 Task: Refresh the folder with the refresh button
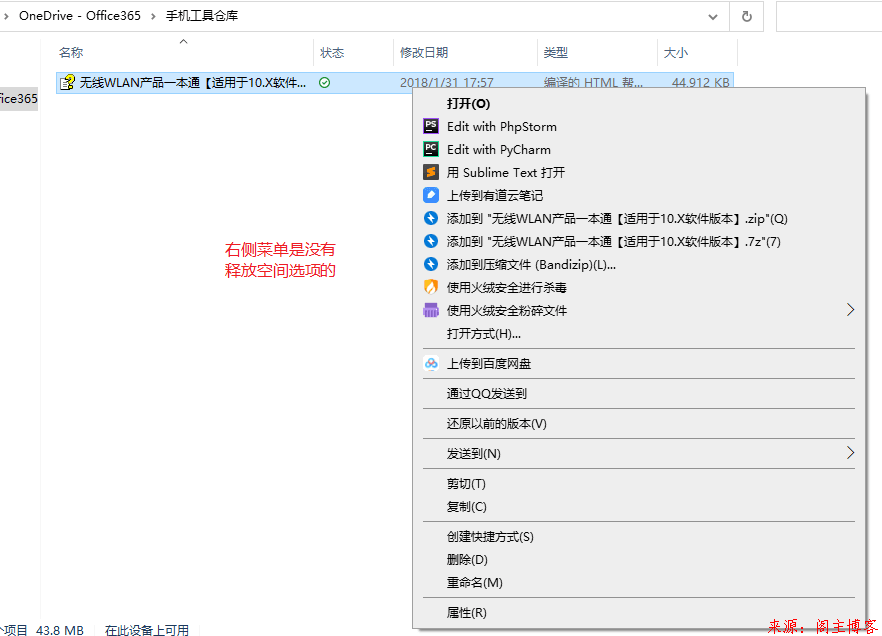[746, 16]
